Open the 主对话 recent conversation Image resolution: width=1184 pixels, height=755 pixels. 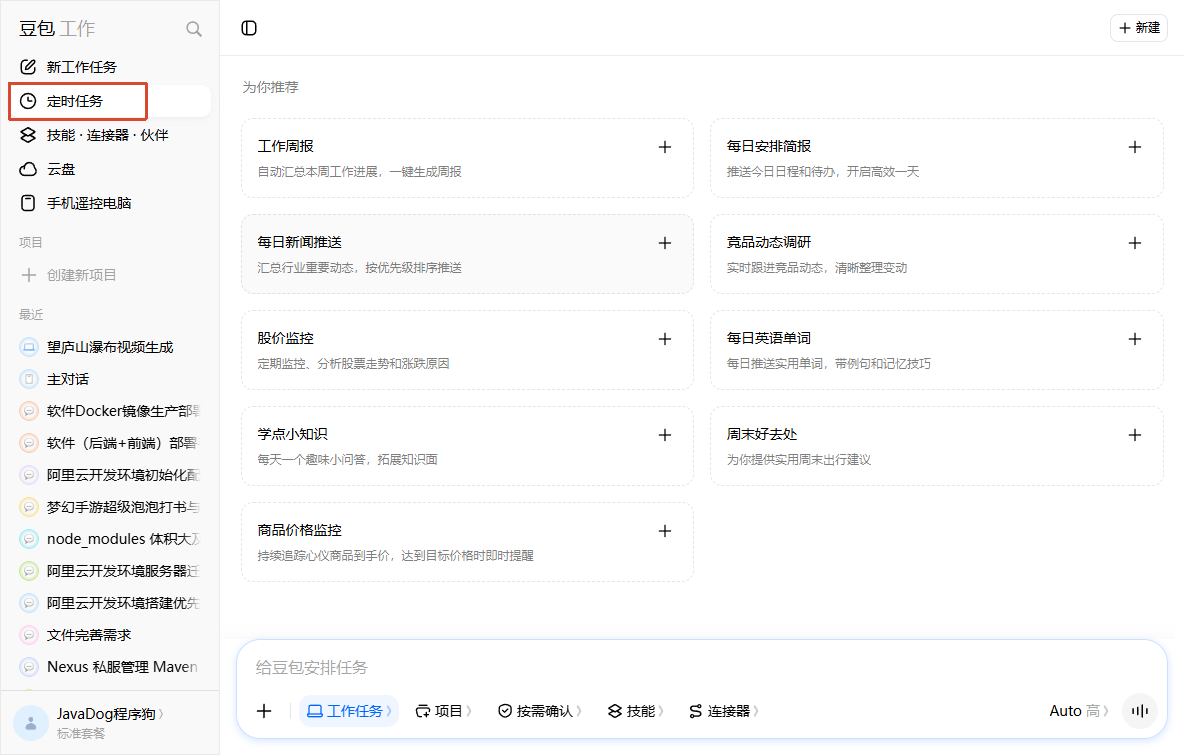point(109,379)
